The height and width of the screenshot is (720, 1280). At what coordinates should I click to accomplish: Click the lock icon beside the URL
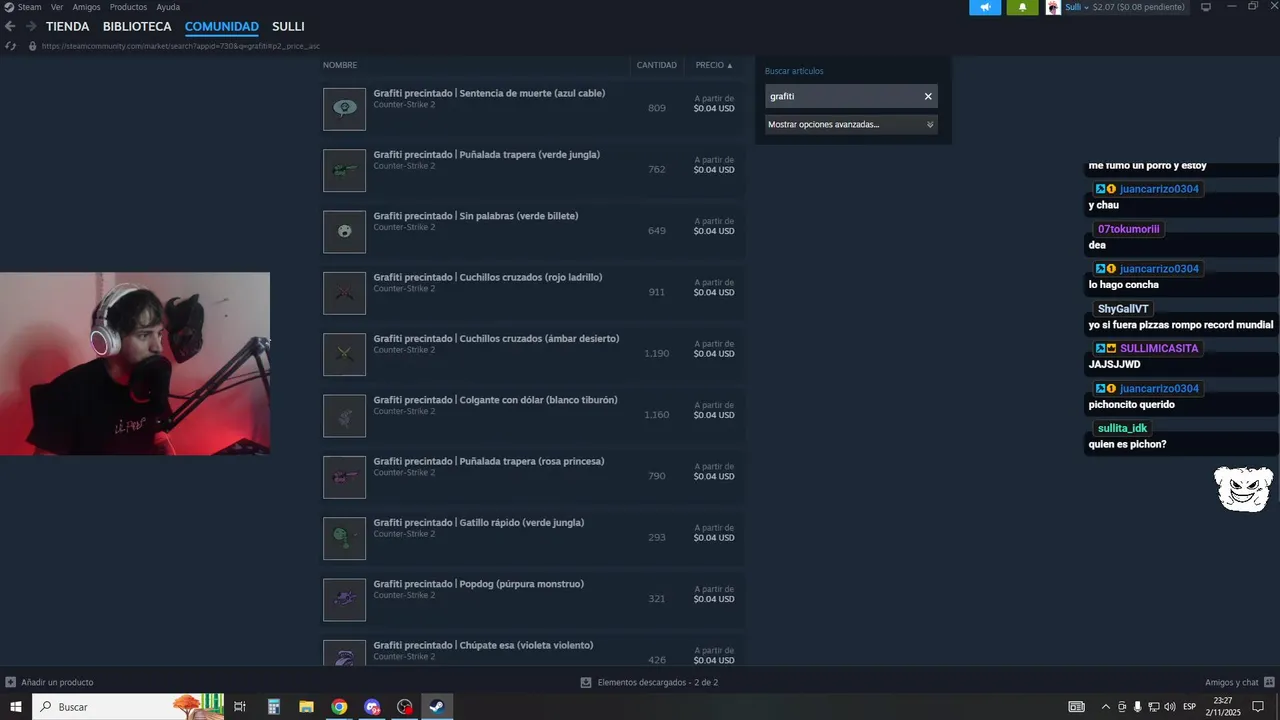click(x=33, y=46)
